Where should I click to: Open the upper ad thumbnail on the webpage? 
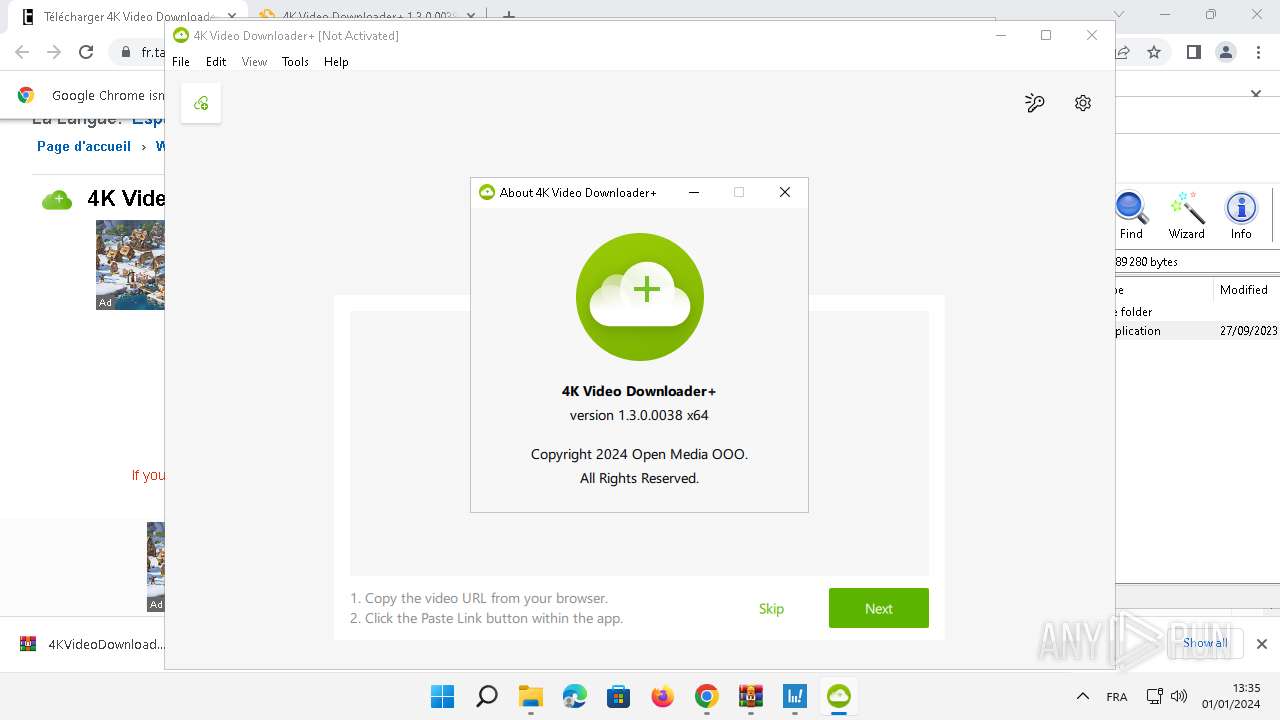pos(130,265)
